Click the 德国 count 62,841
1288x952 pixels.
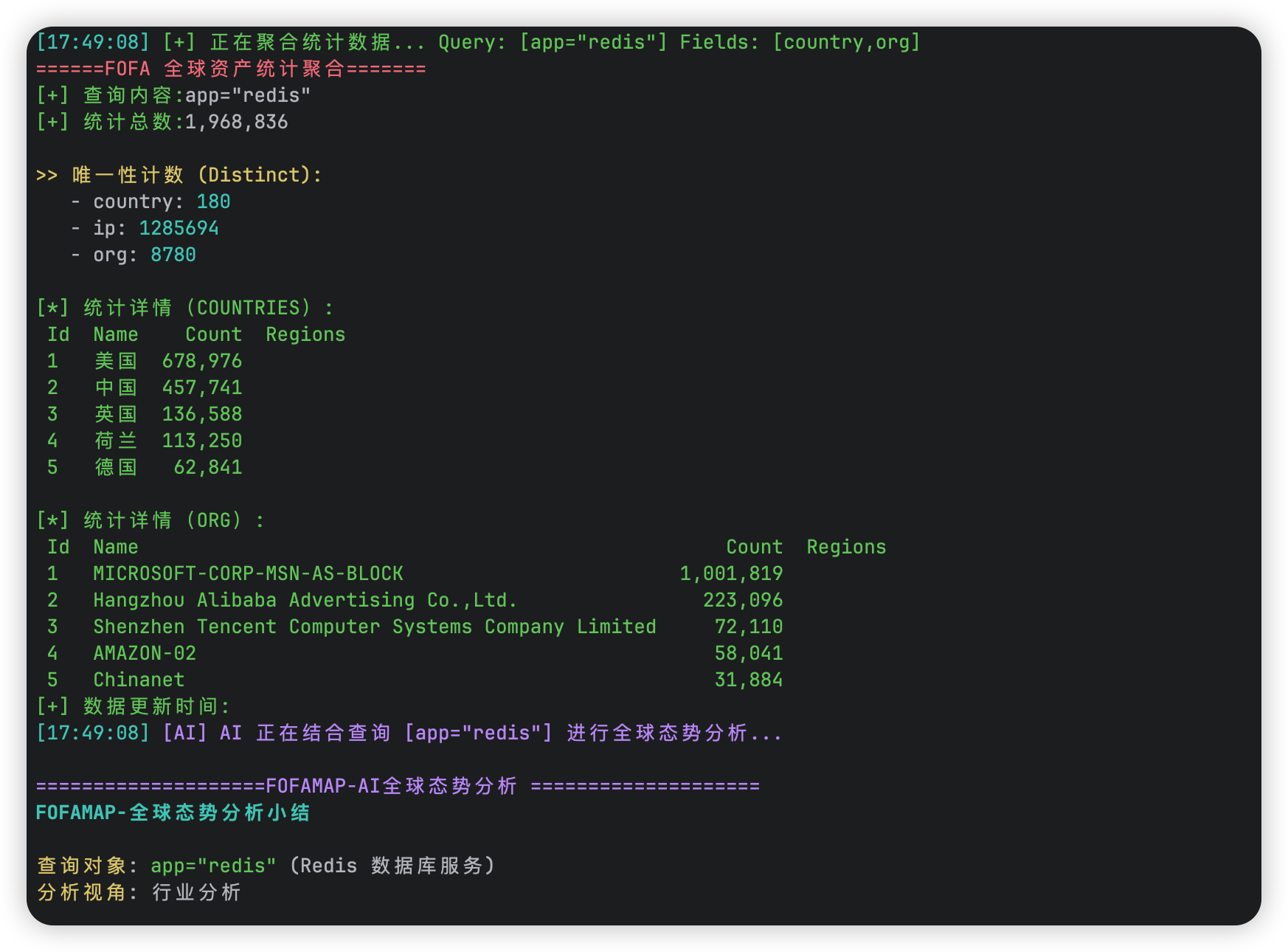(x=208, y=467)
